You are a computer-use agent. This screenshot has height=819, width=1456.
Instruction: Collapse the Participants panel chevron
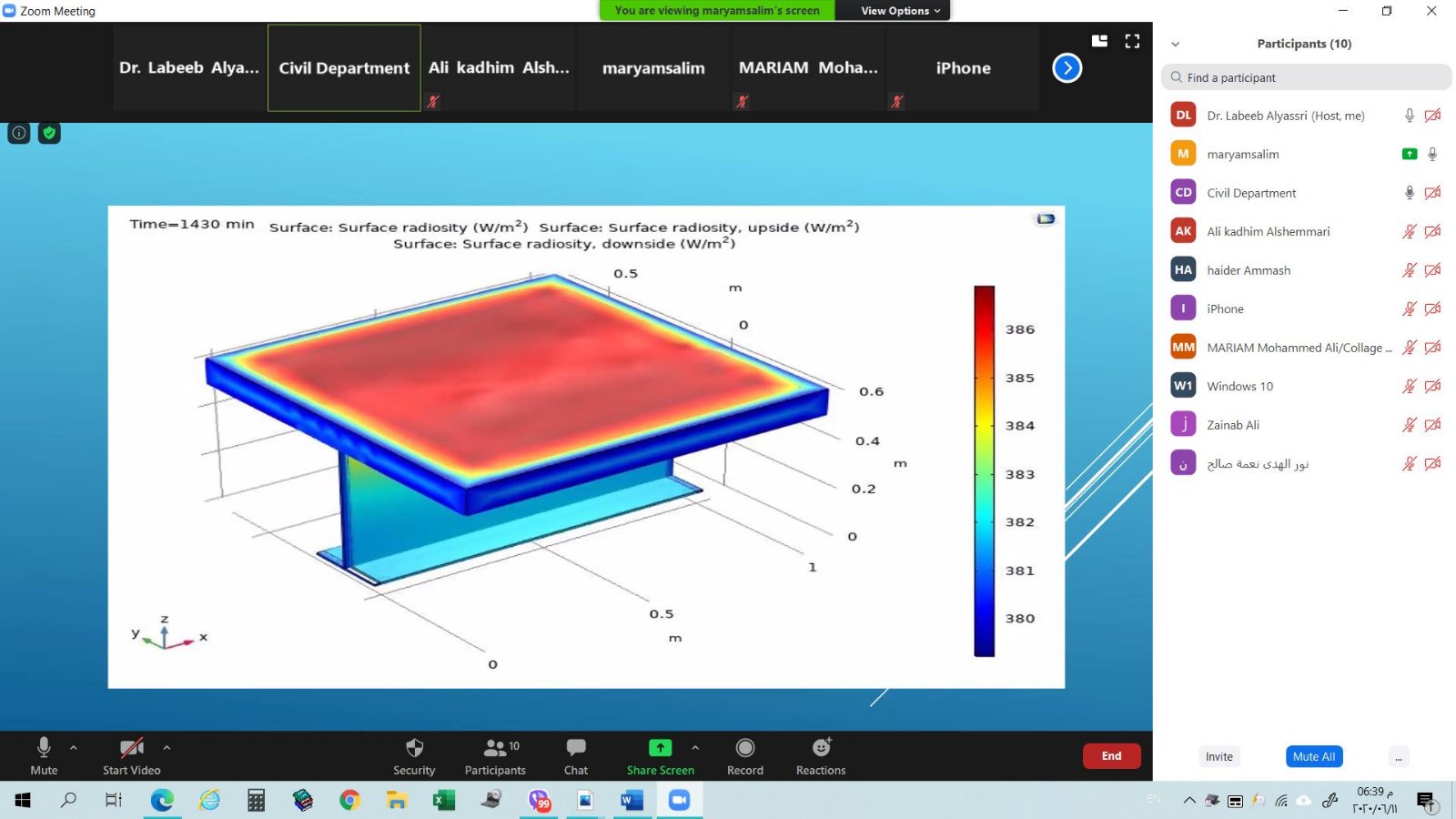click(x=1175, y=44)
